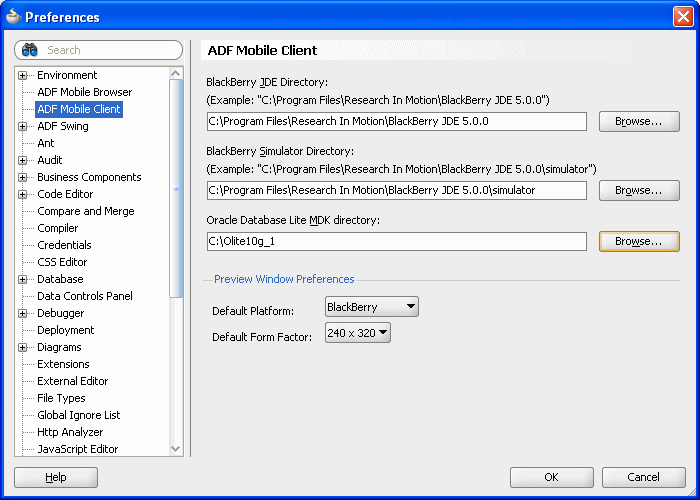This screenshot has width=700, height=500.
Task: Click the Help button
Action: [x=56, y=477]
